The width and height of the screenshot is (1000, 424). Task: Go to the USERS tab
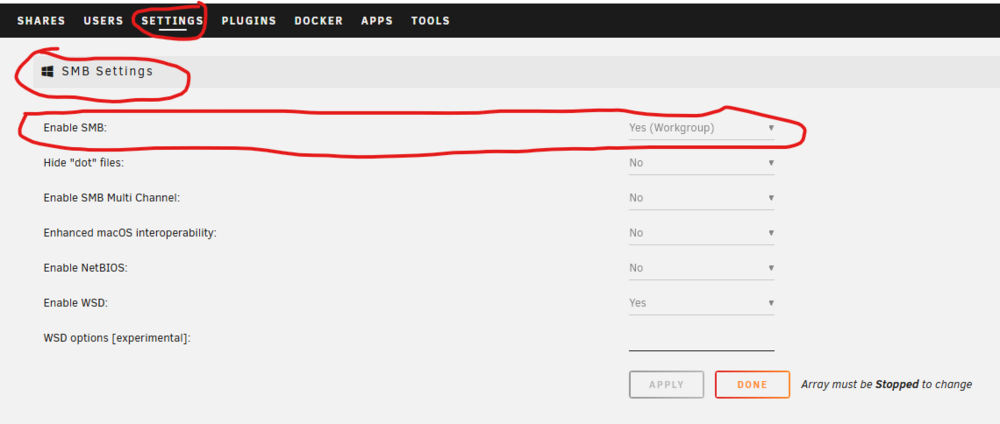point(103,21)
